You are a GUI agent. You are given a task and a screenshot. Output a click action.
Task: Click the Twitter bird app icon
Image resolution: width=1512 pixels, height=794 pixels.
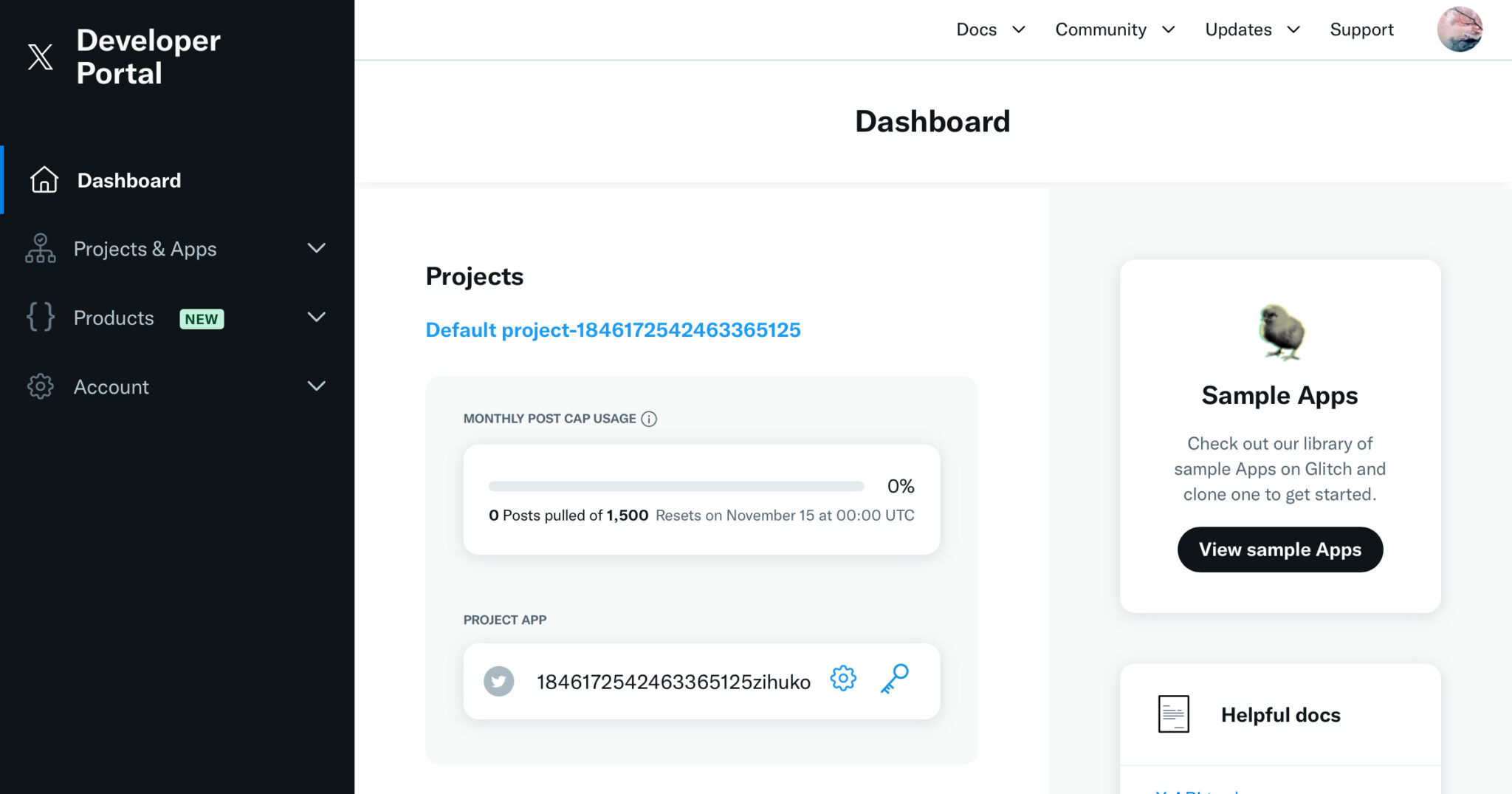tap(499, 681)
